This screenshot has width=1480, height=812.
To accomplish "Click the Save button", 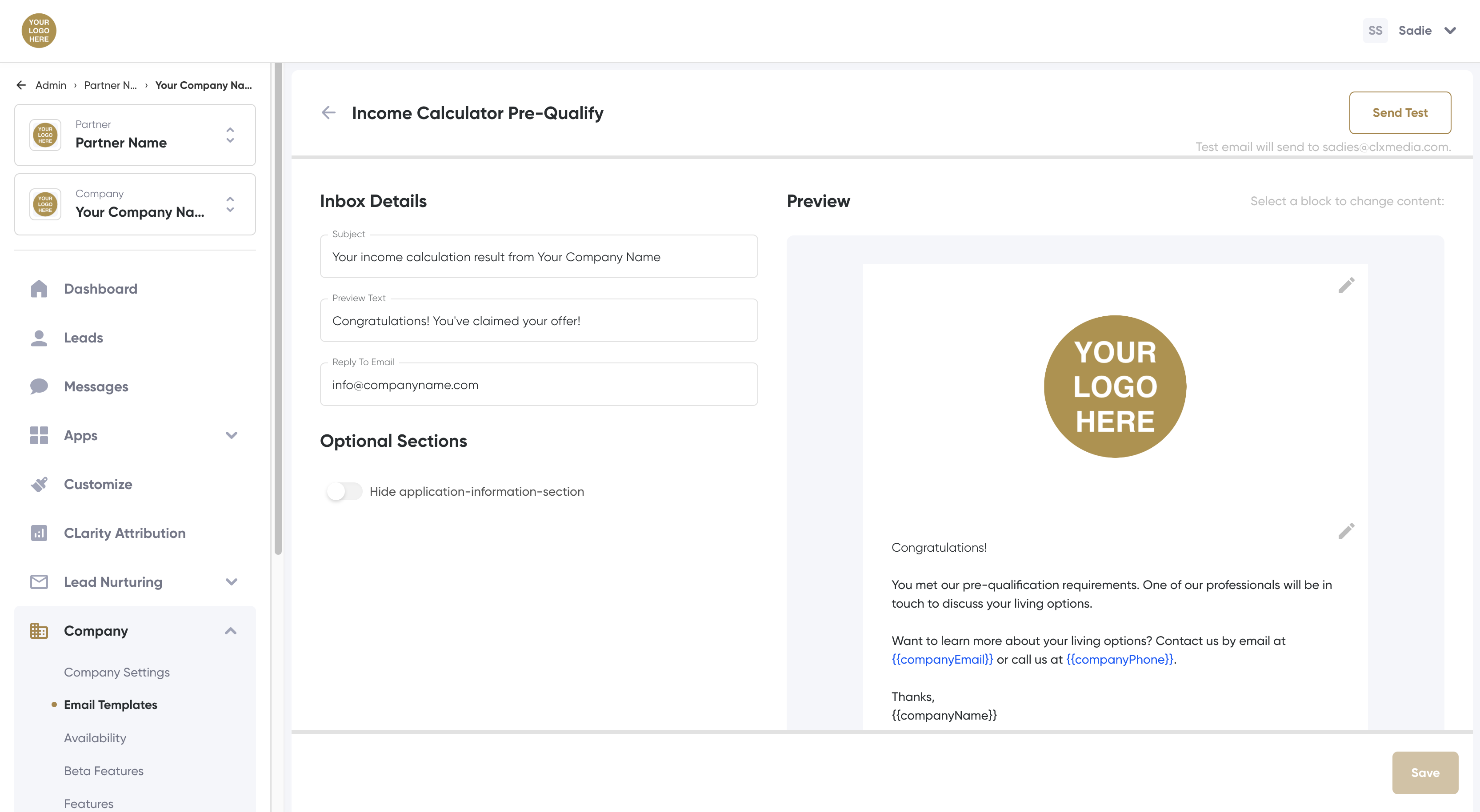I will coord(1424,772).
